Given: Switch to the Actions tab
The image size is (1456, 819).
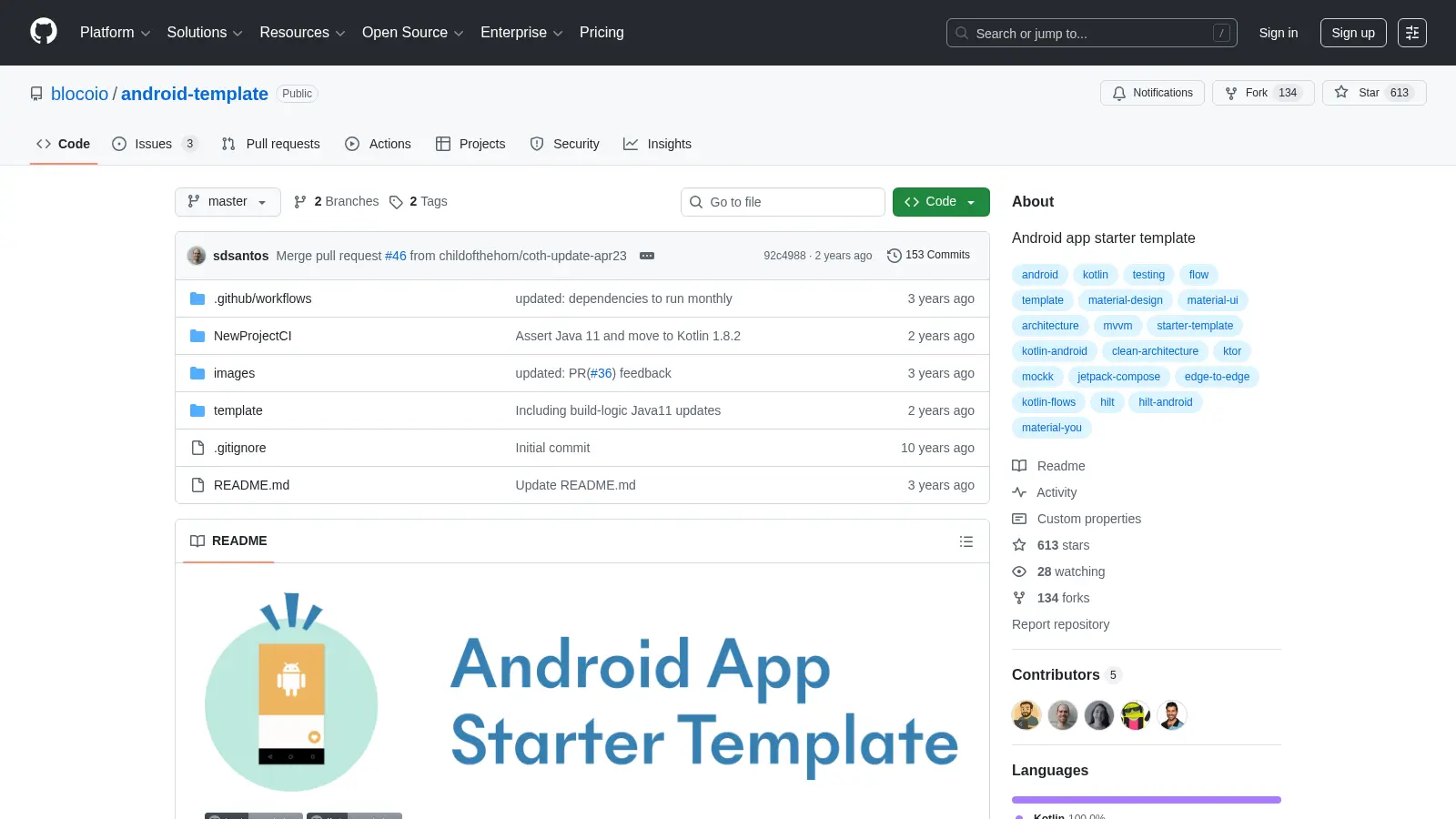Looking at the screenshot, I should [379, 144].
